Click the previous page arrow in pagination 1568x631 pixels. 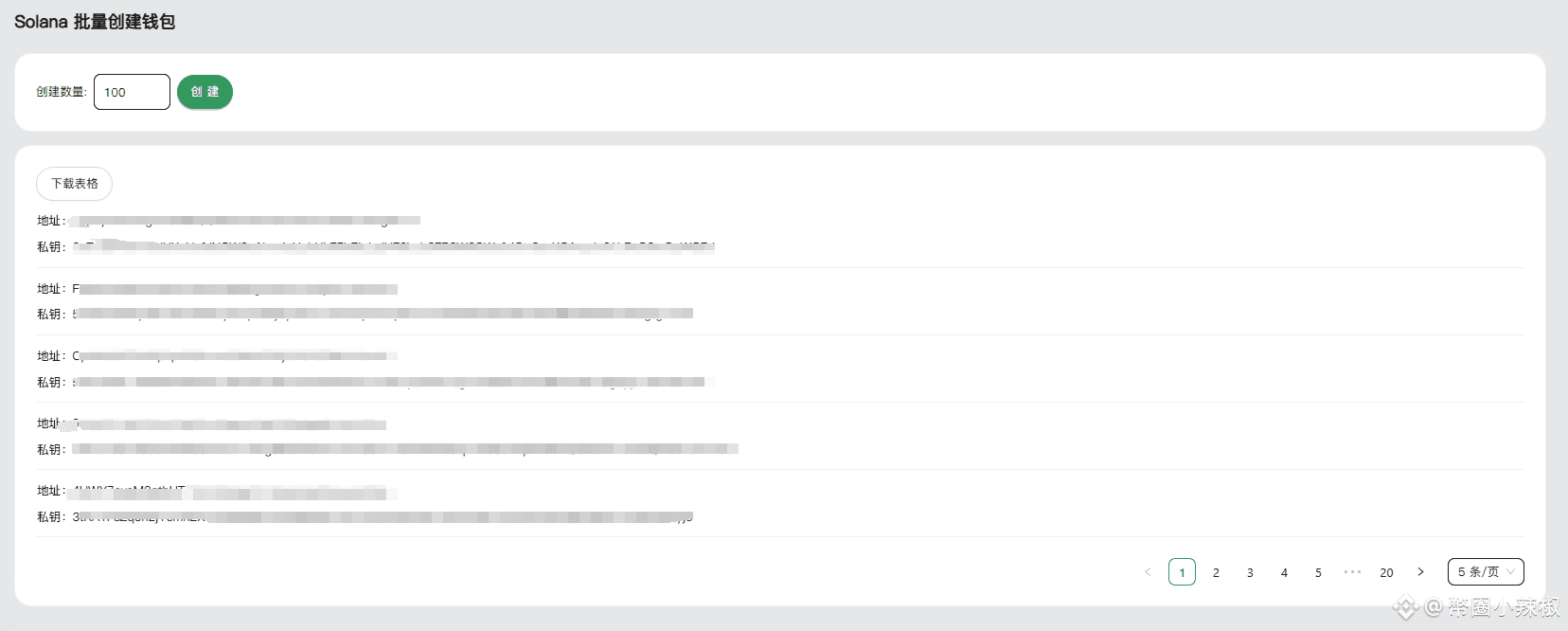pos(1148,572)
